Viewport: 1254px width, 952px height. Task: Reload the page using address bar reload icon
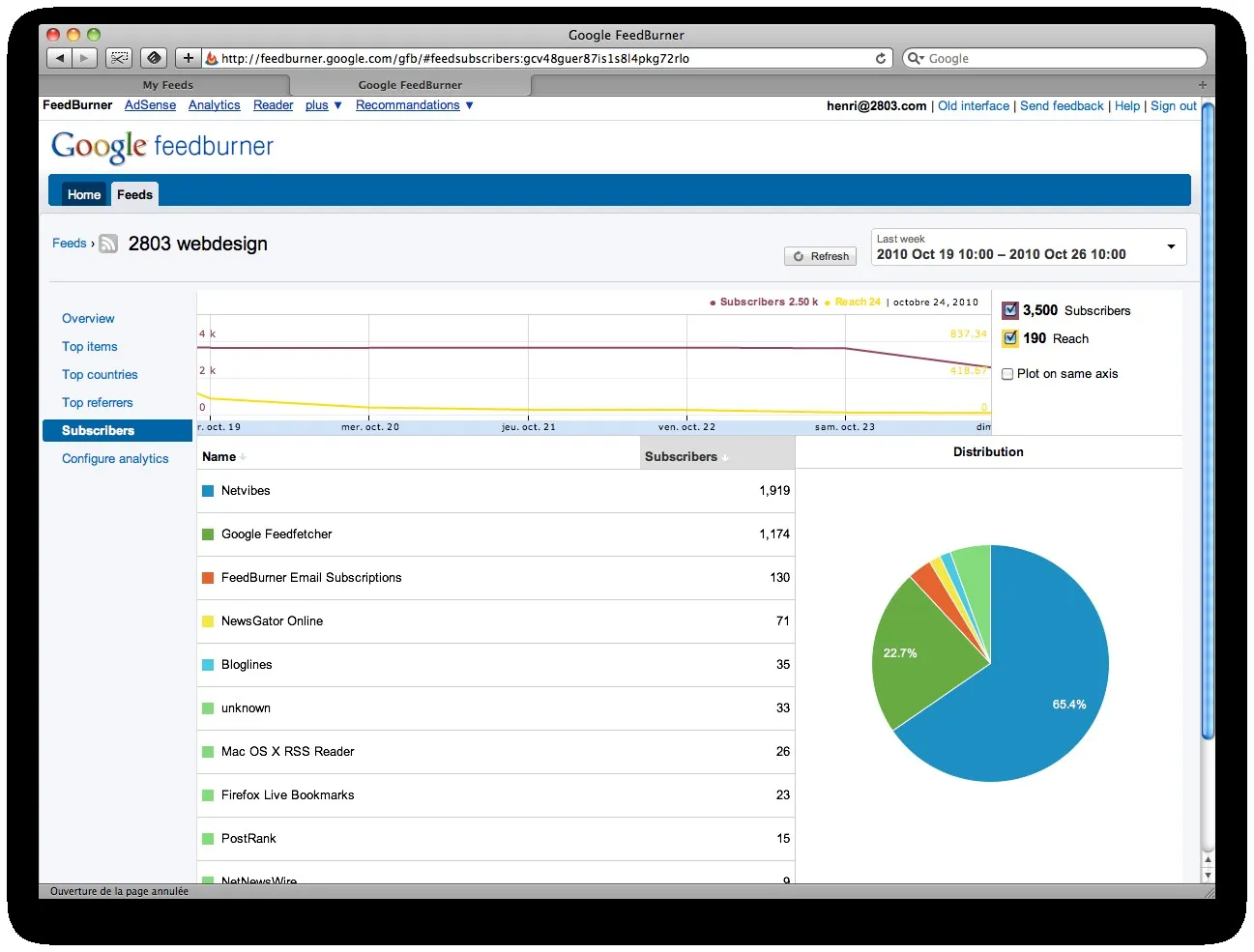coord(881,58)
